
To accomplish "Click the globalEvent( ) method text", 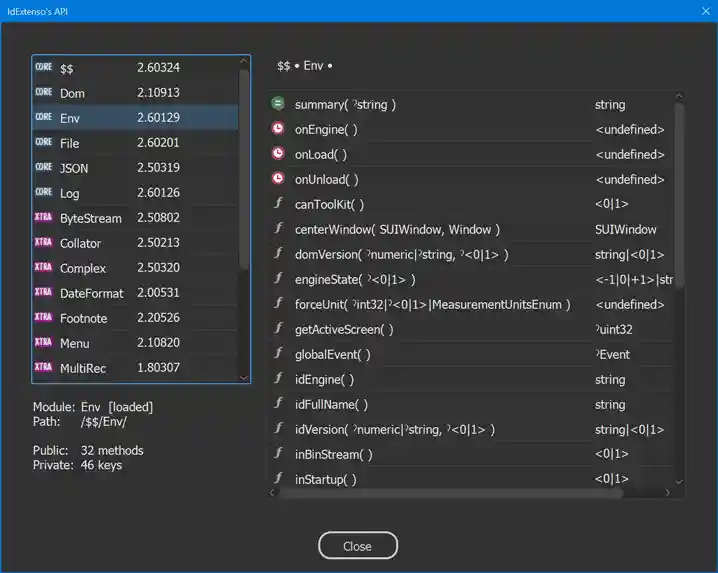I will tap(332, 355).
